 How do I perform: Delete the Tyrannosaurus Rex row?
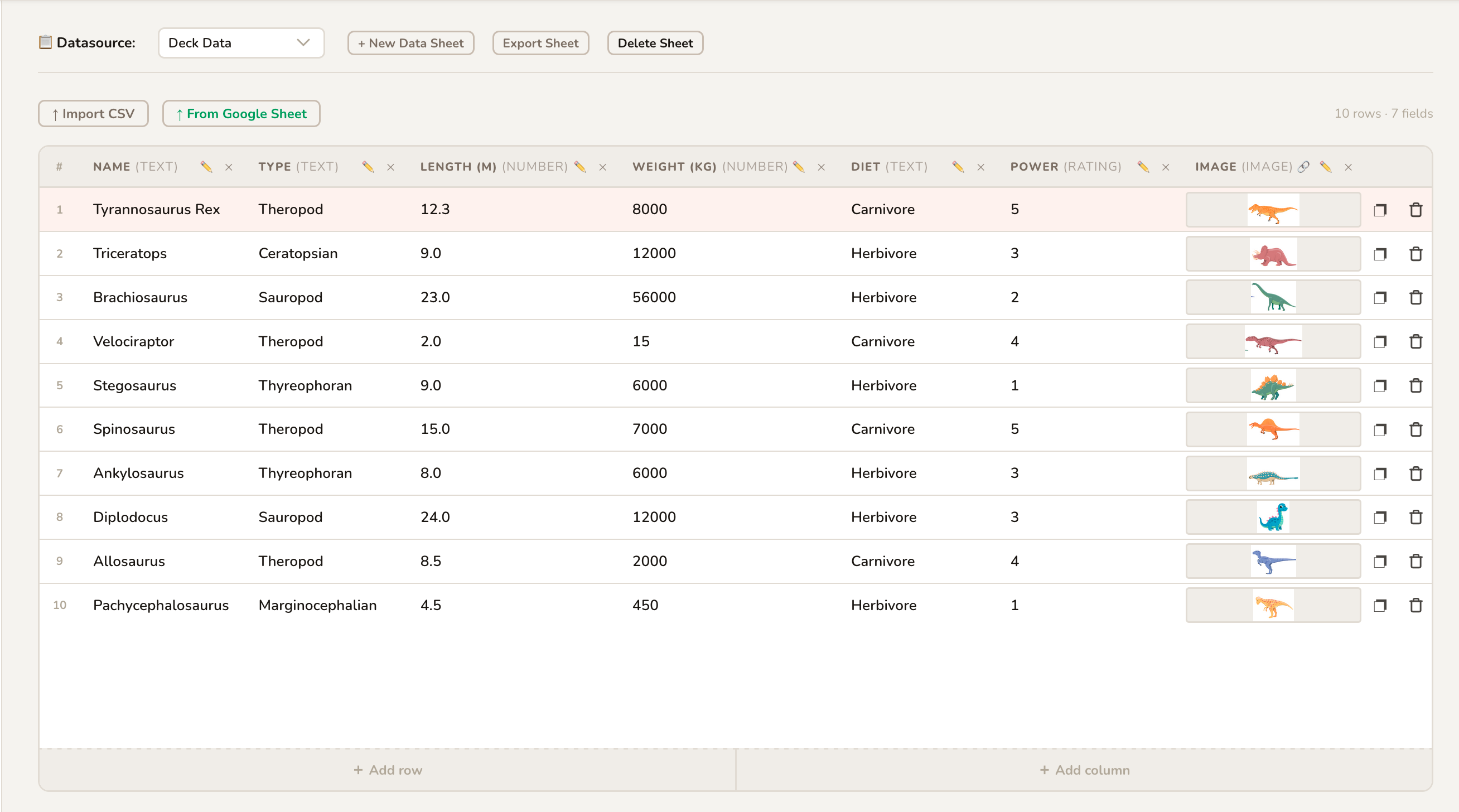(x=1416, y=210)
